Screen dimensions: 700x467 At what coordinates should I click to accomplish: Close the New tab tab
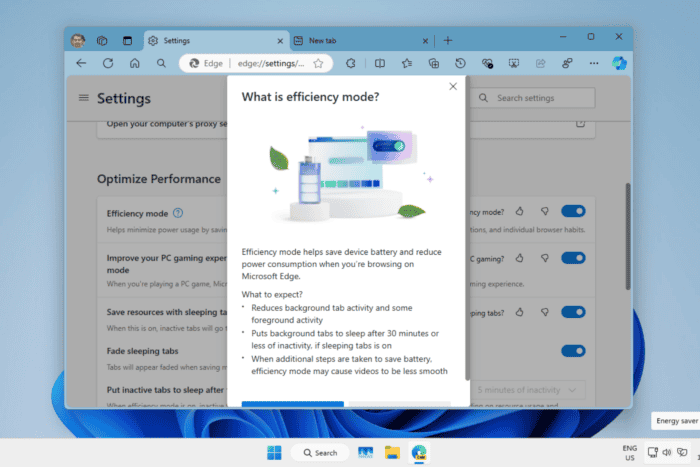pyautogui.click(x=425, y=41)
